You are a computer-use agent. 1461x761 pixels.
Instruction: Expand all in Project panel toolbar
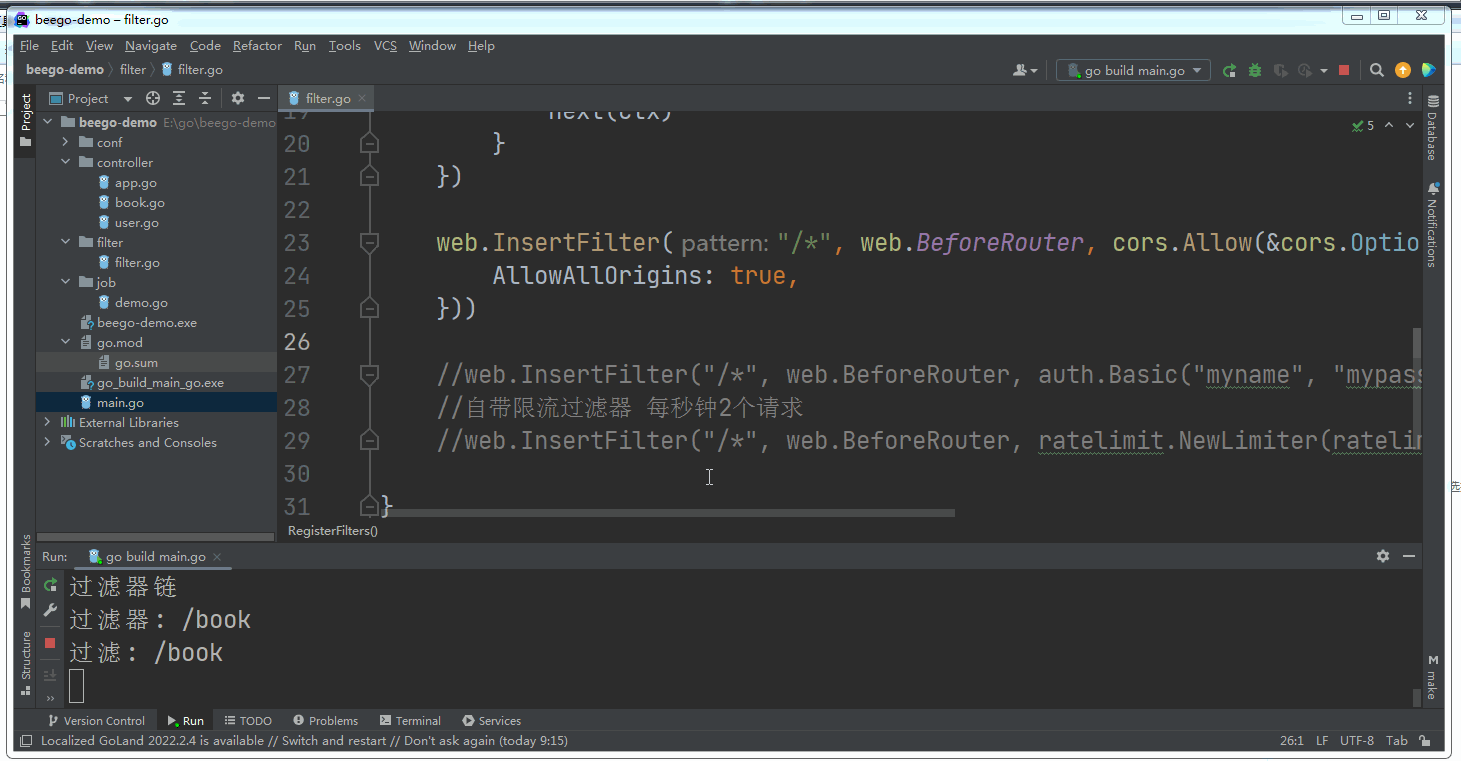click(x=179, y=98)
